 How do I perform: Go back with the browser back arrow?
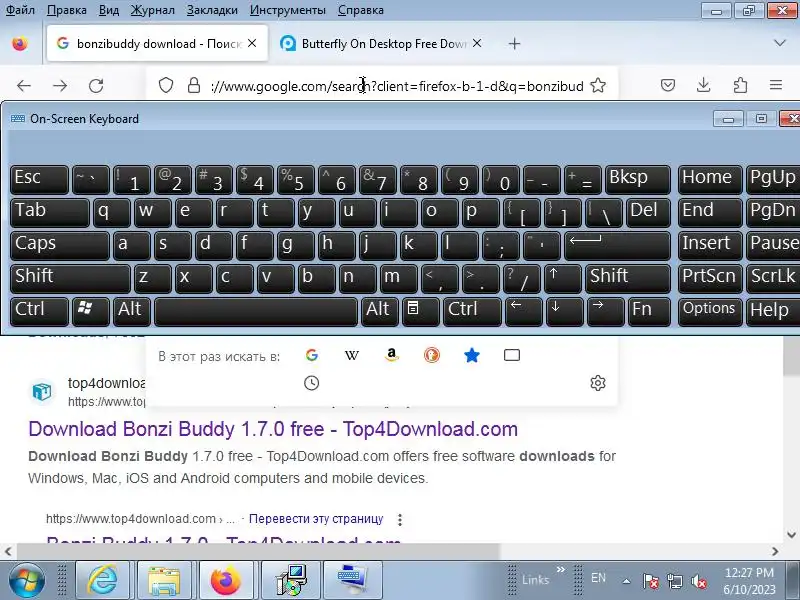tap(24, 86)
